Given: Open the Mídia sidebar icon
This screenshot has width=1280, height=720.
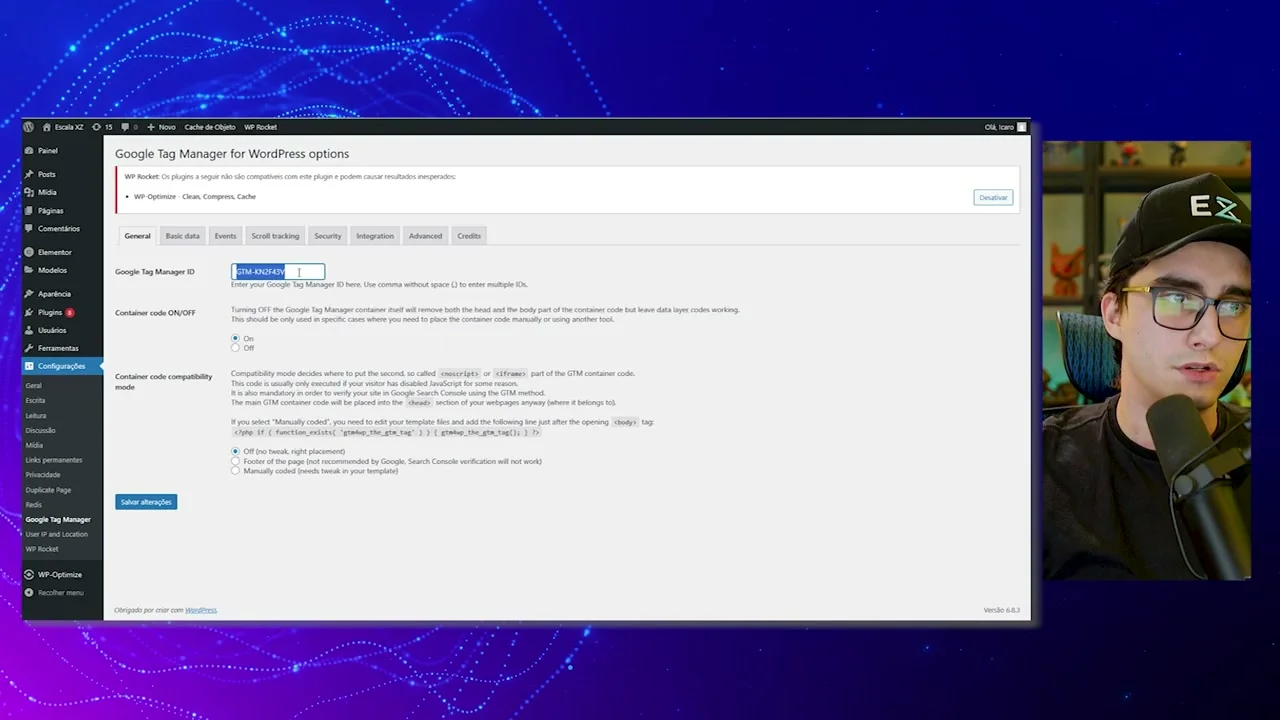Looking at the screenshot, I should 29,192.
